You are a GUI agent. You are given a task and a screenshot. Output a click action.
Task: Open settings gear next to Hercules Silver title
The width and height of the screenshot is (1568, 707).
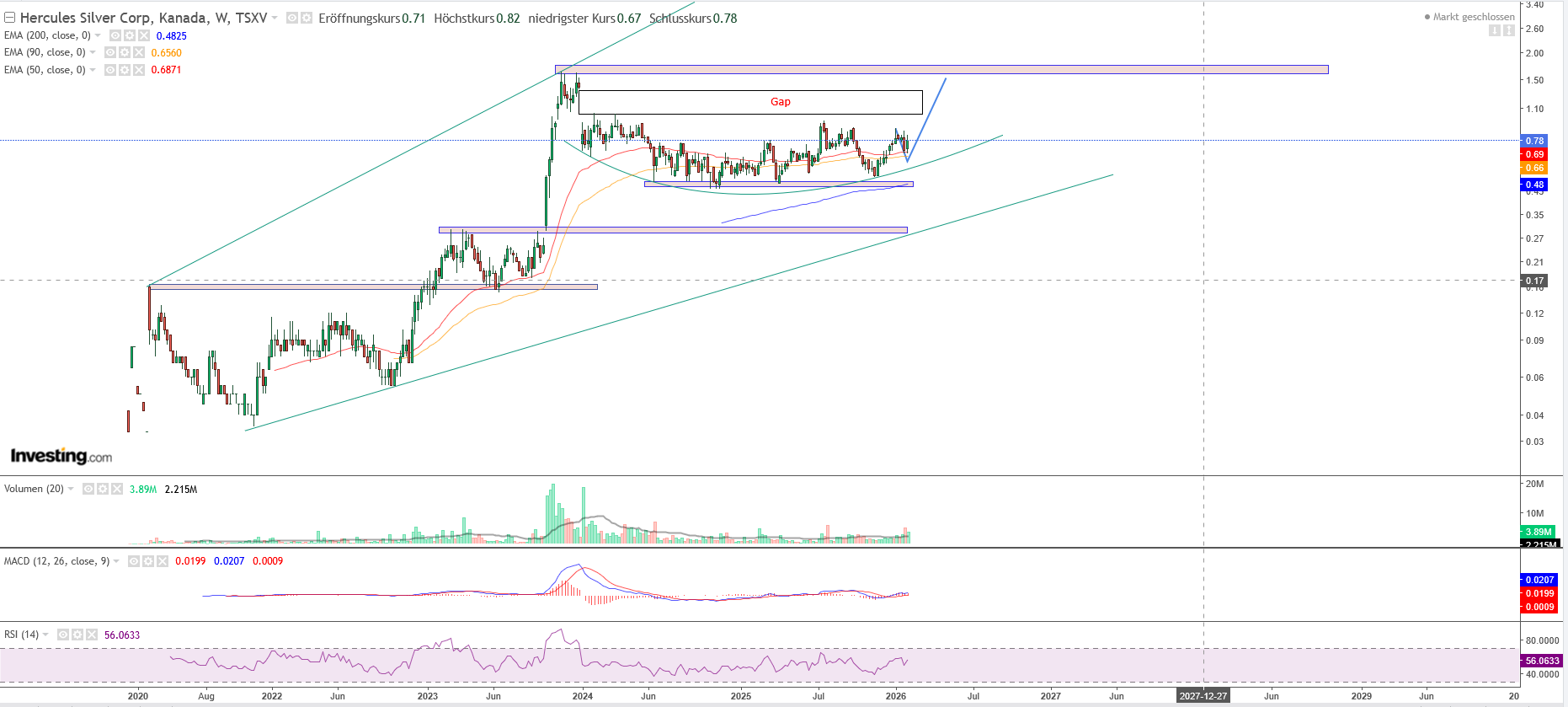click(x=307, y=18)
